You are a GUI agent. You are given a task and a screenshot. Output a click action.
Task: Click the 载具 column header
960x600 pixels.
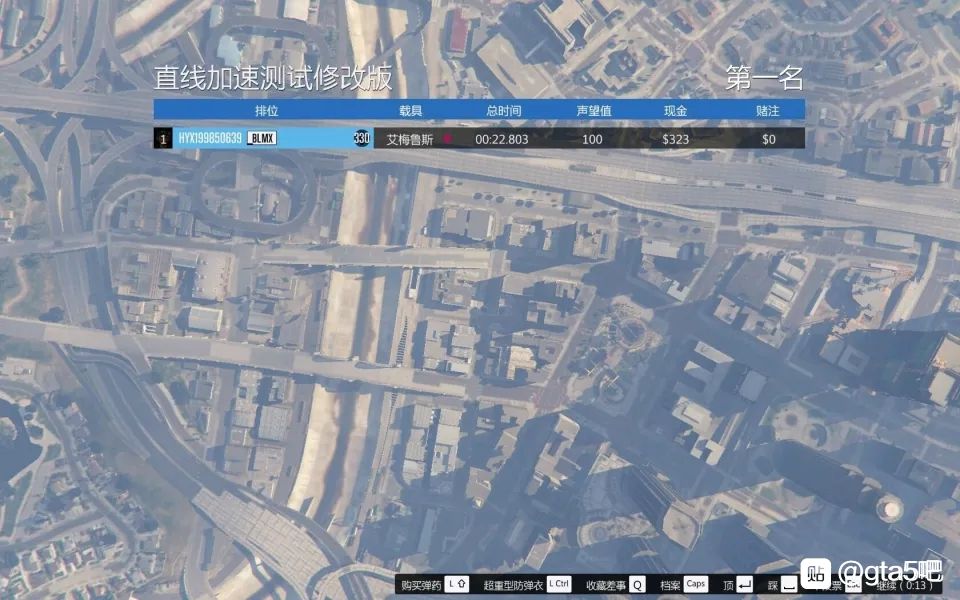(x=410, y=110)
